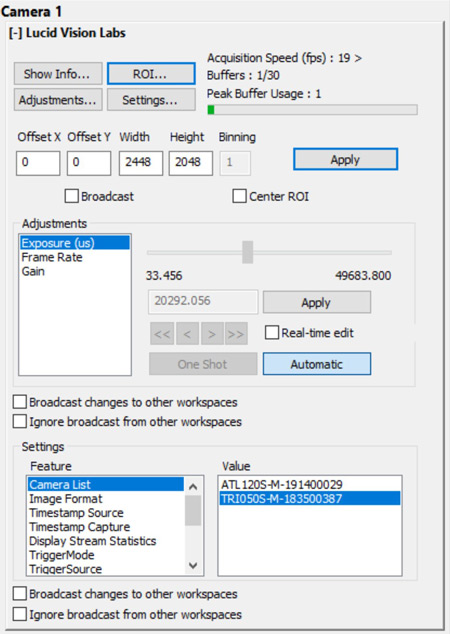
Task: Click the large increase >> button
Action: (x=236, y=334)
